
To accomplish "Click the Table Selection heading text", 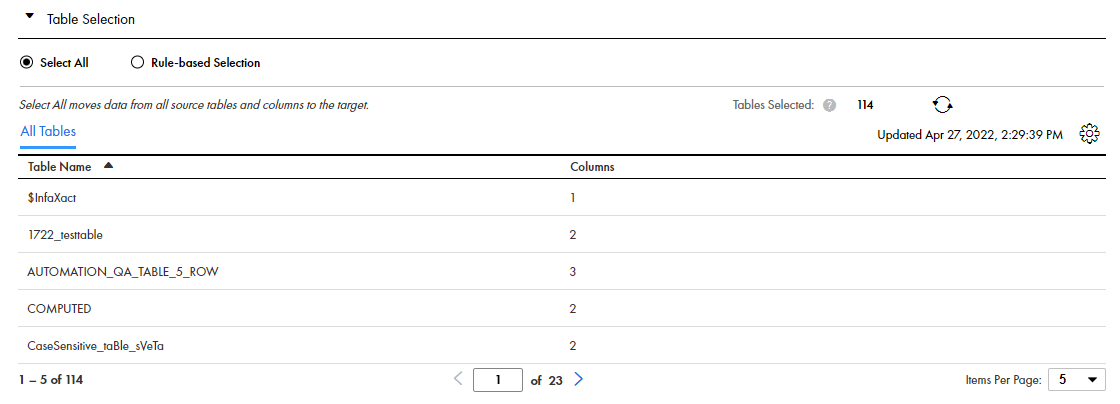I will 91,19.
